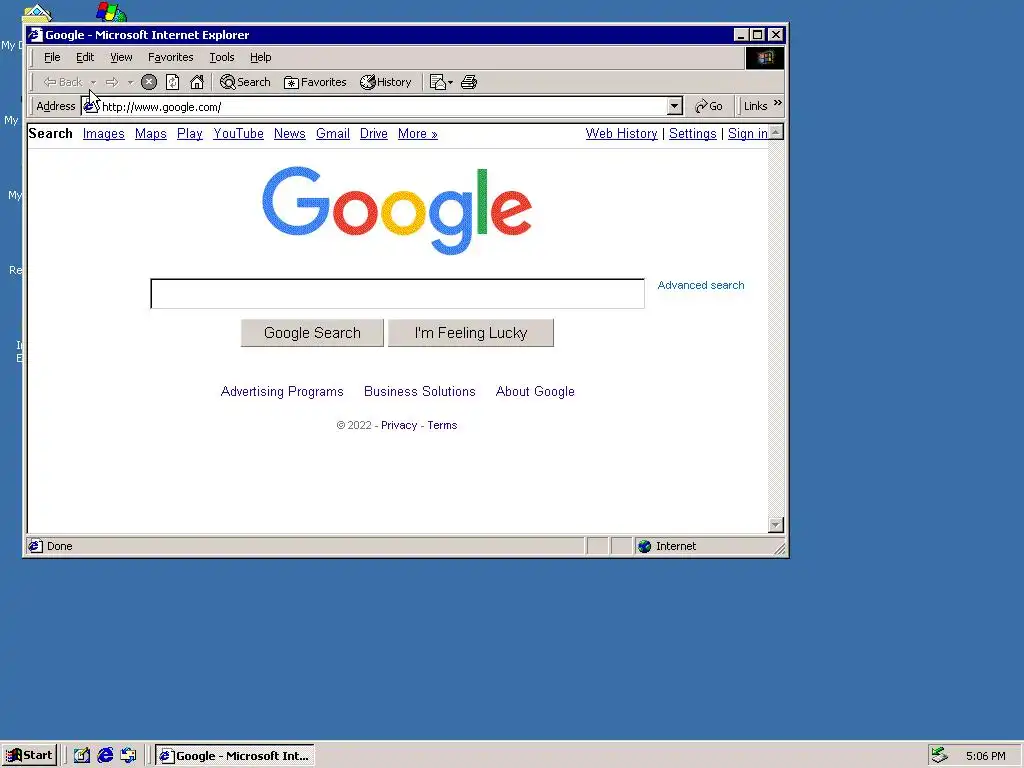1024x768 pixels.
Task: Click the Start button
Action: pos(29,756)
